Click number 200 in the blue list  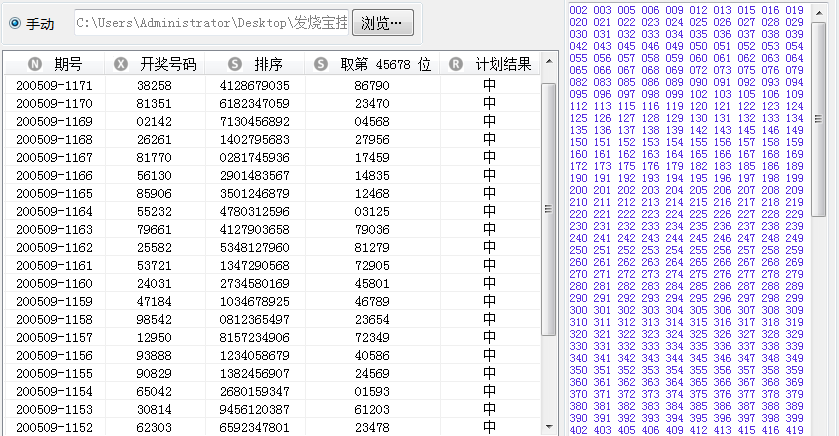(578, 190)
